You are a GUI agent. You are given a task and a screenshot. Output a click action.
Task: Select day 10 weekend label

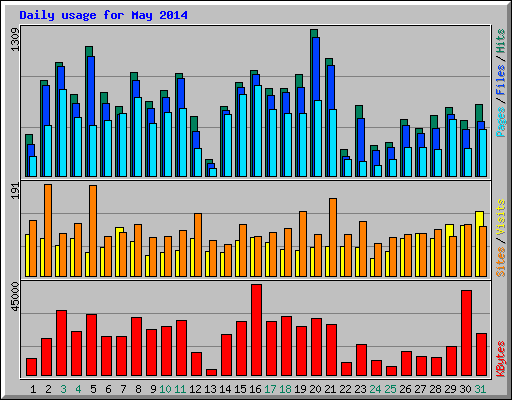pos(165,389)
